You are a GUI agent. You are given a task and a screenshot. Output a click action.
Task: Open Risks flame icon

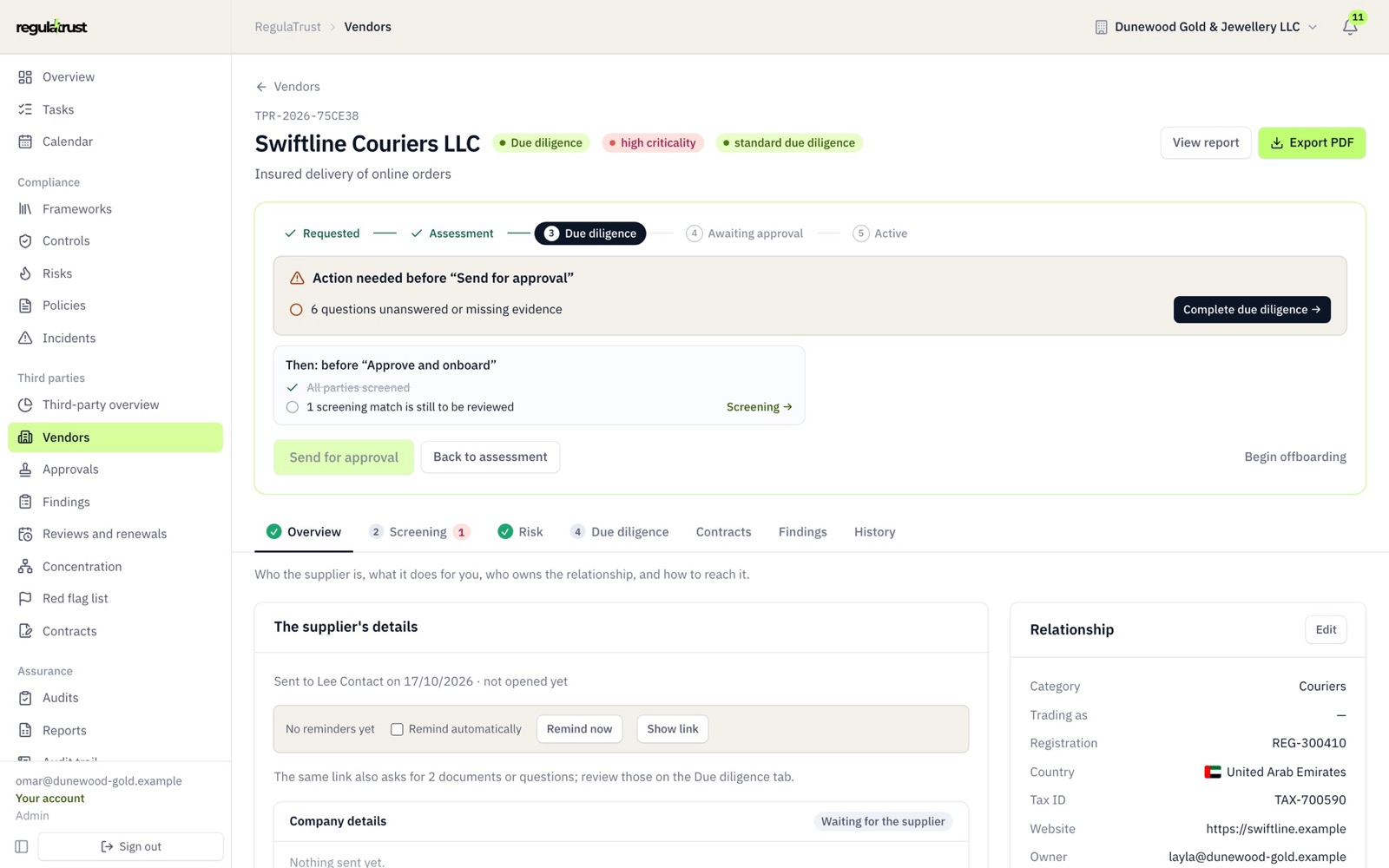click(x=25, y=273)
